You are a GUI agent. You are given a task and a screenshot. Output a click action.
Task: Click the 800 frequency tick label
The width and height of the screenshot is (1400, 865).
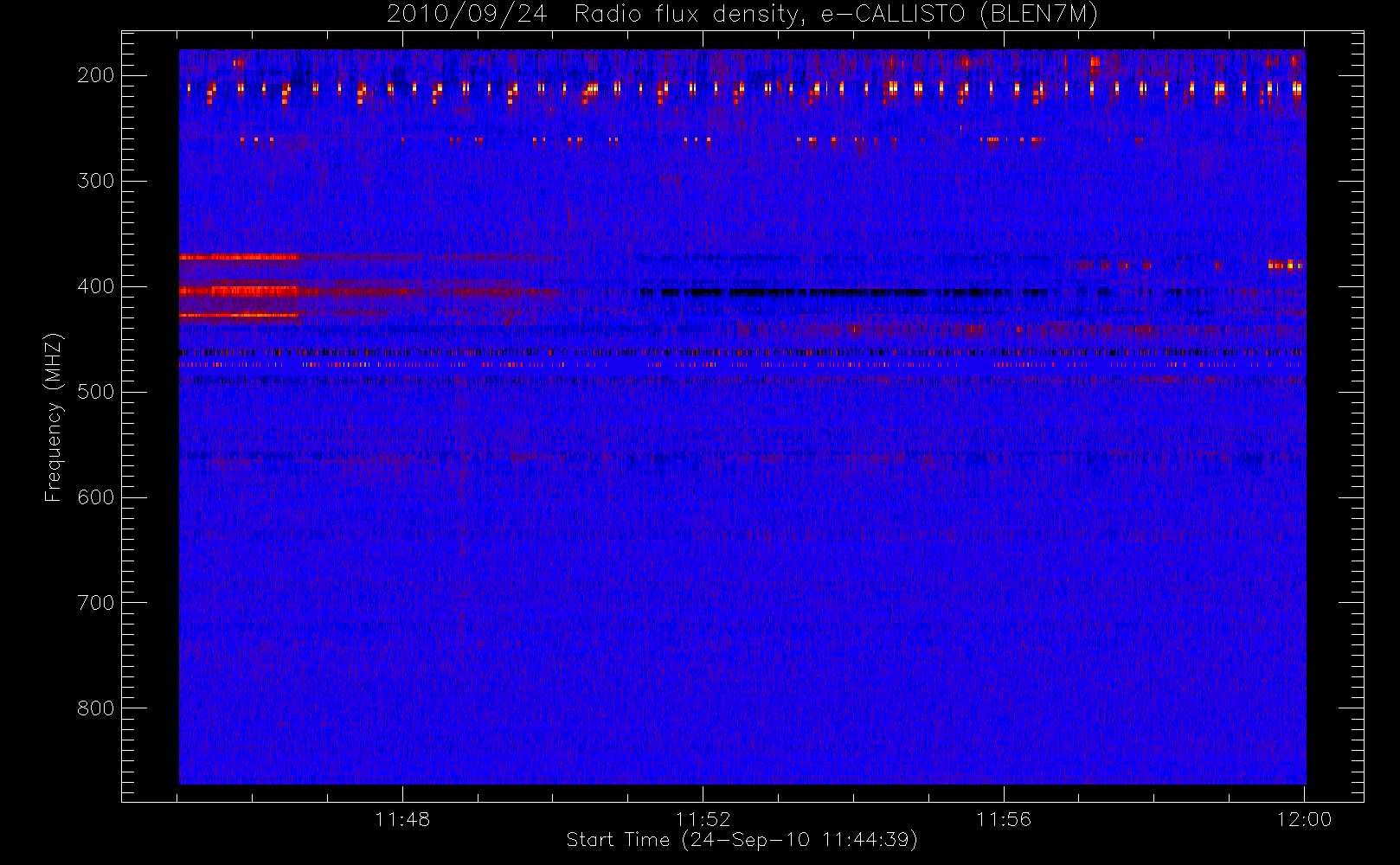click(x=96, y=708)
